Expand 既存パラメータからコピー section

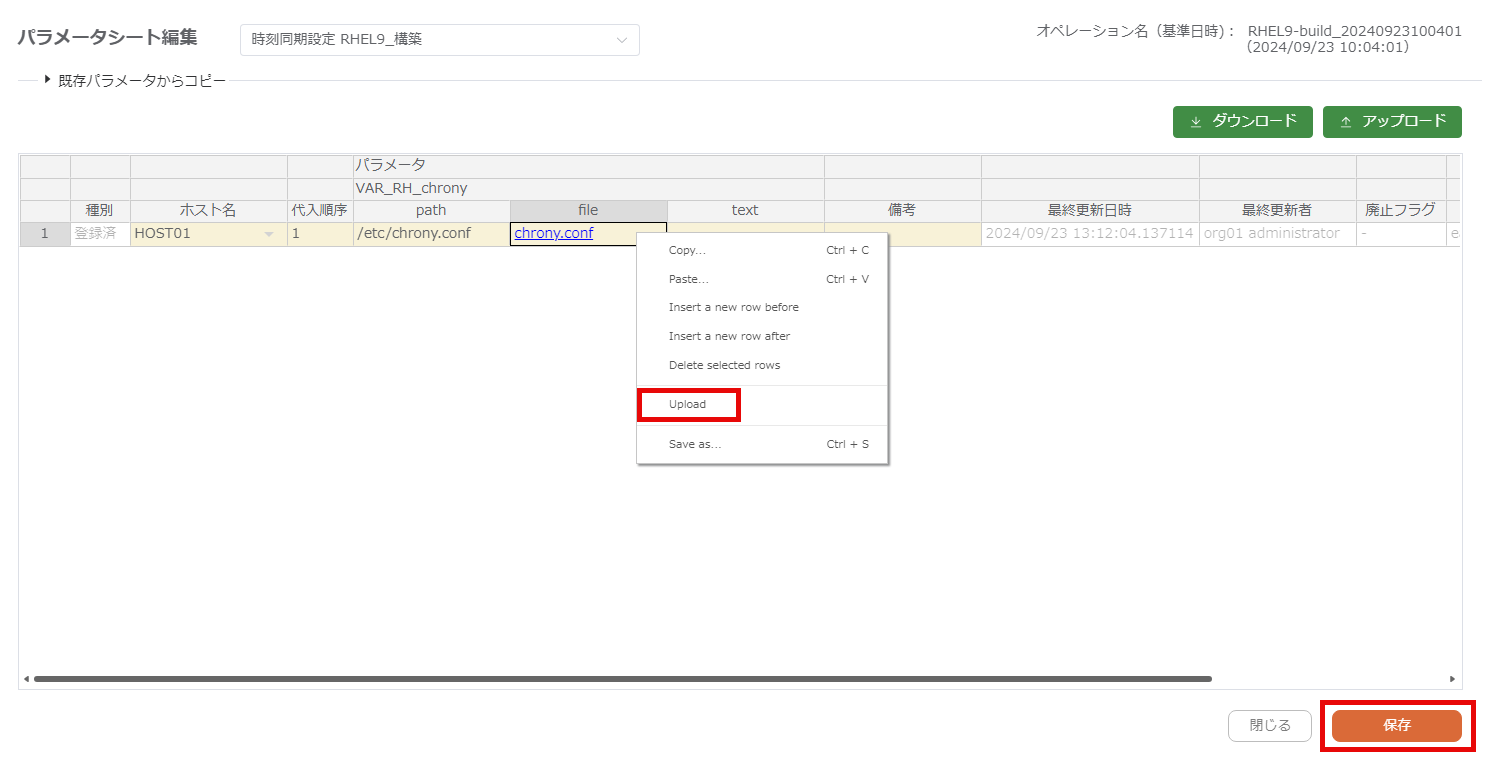[x=135, y=80]
